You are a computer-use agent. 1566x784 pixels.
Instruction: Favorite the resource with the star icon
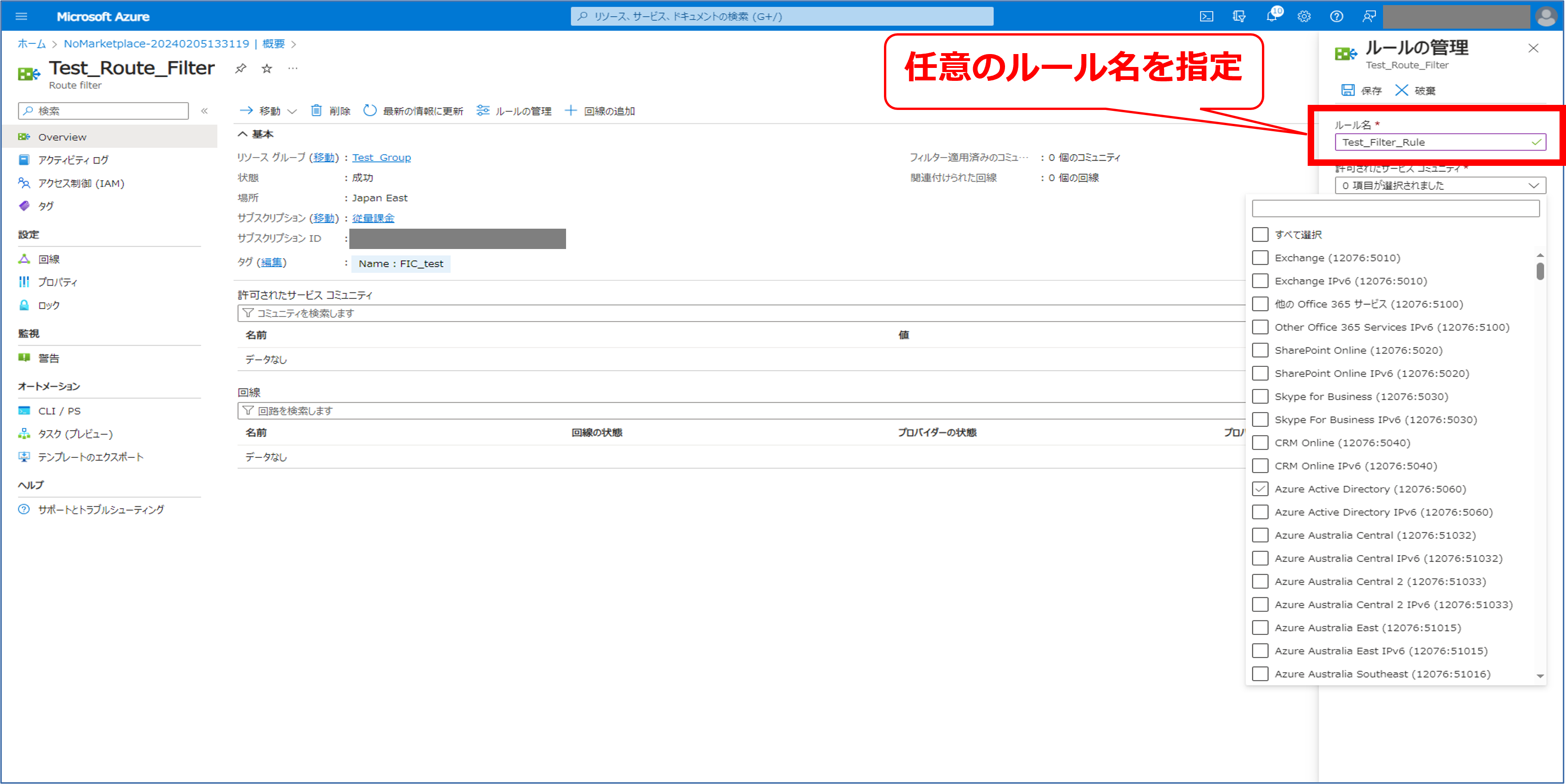pyautogui.click(x=267, y=68)
